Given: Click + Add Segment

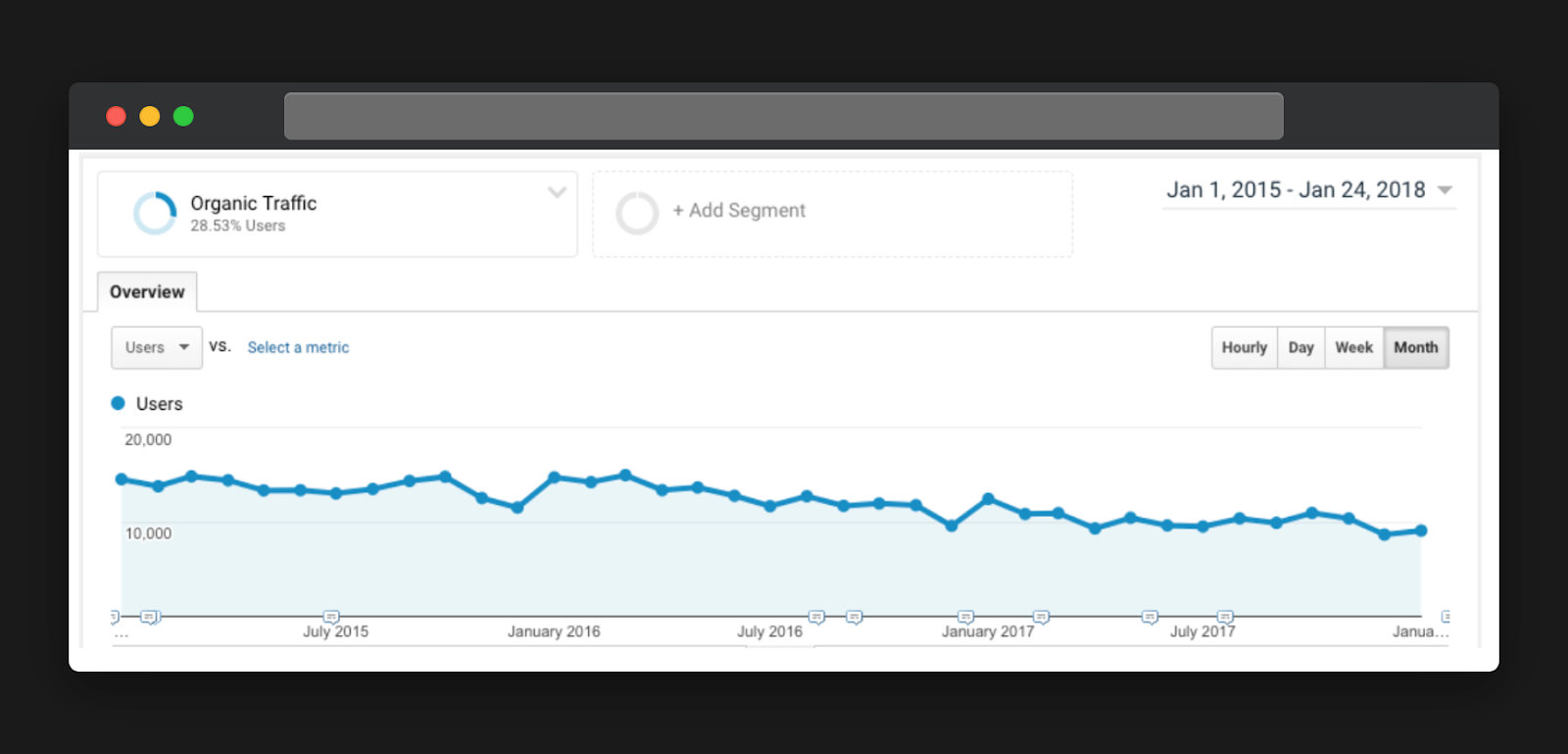Looking at the screenshot, I should [739, 211].
